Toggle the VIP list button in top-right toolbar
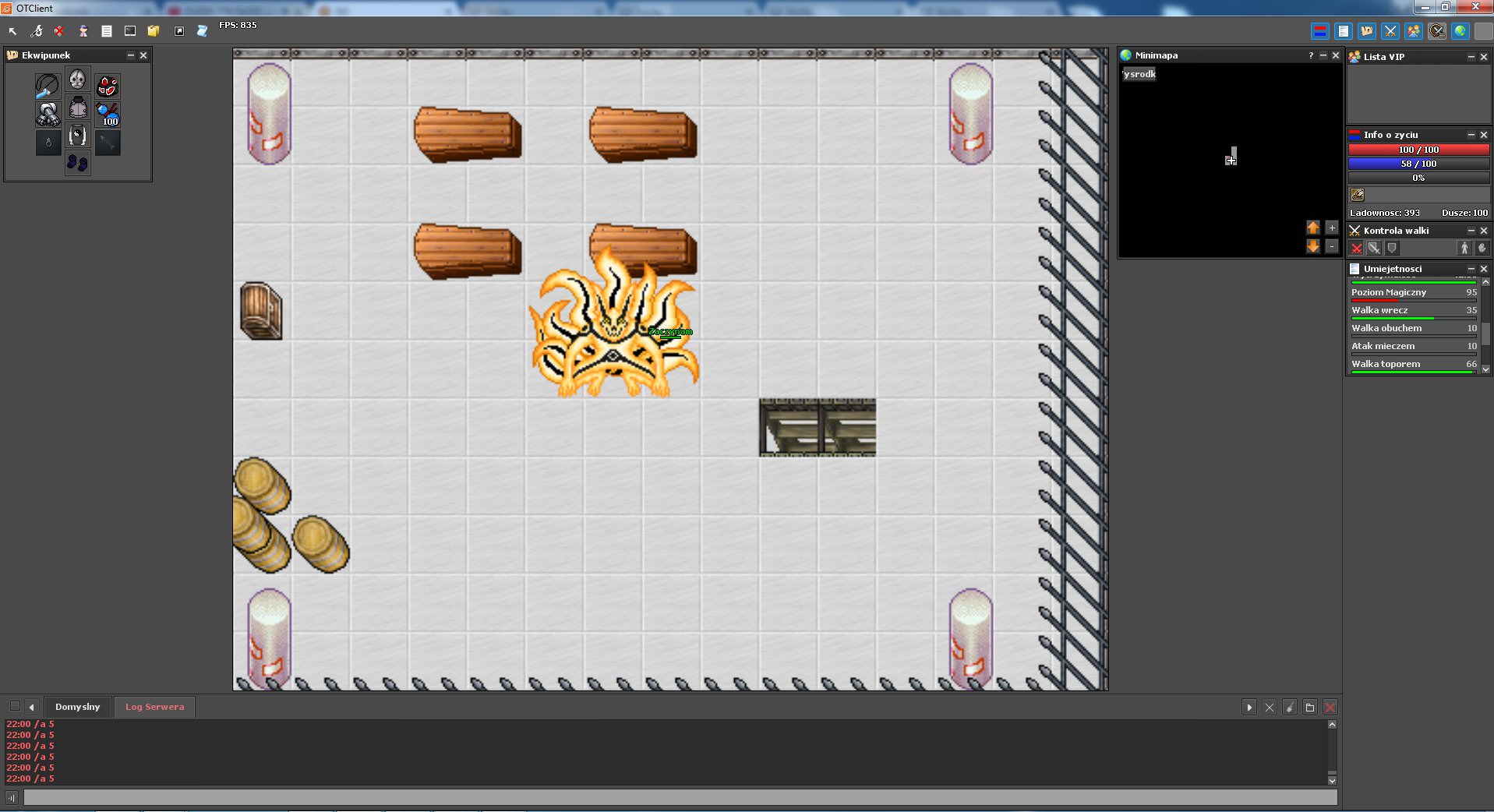 pyautogui.click(x=1413, y=31)
